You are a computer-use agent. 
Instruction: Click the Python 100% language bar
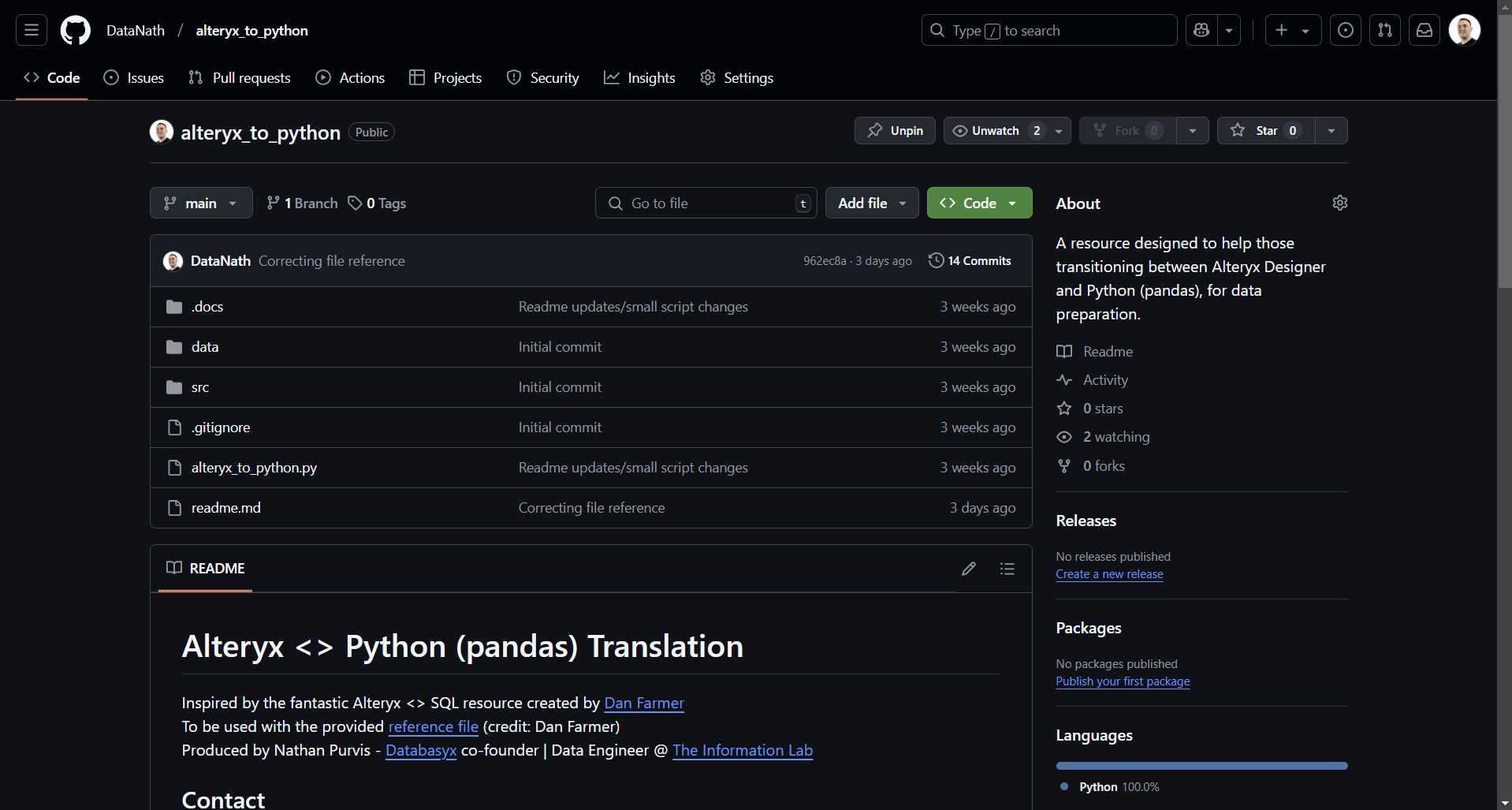click(1201, 765)
